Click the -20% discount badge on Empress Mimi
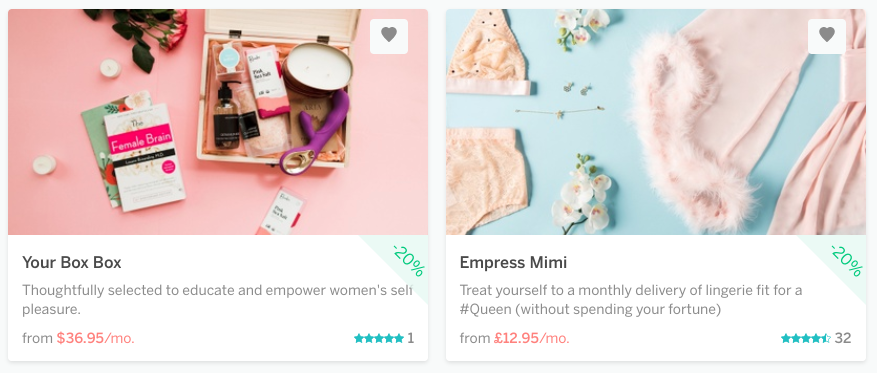The height and width of the screenshot is (373, 877). (x=846, y=261)
